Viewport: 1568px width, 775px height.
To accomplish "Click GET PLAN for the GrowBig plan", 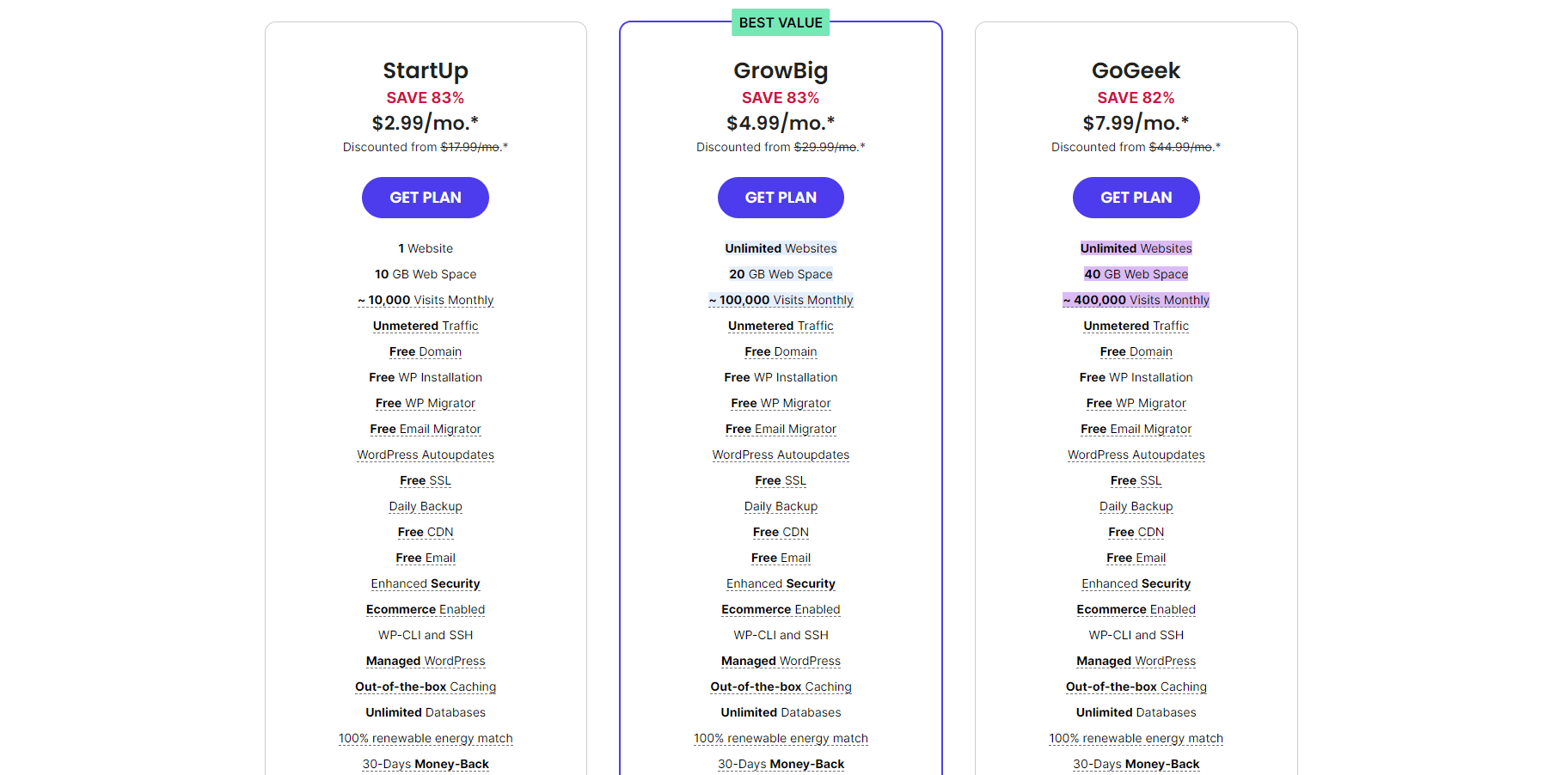I will (x=781, y=198).
